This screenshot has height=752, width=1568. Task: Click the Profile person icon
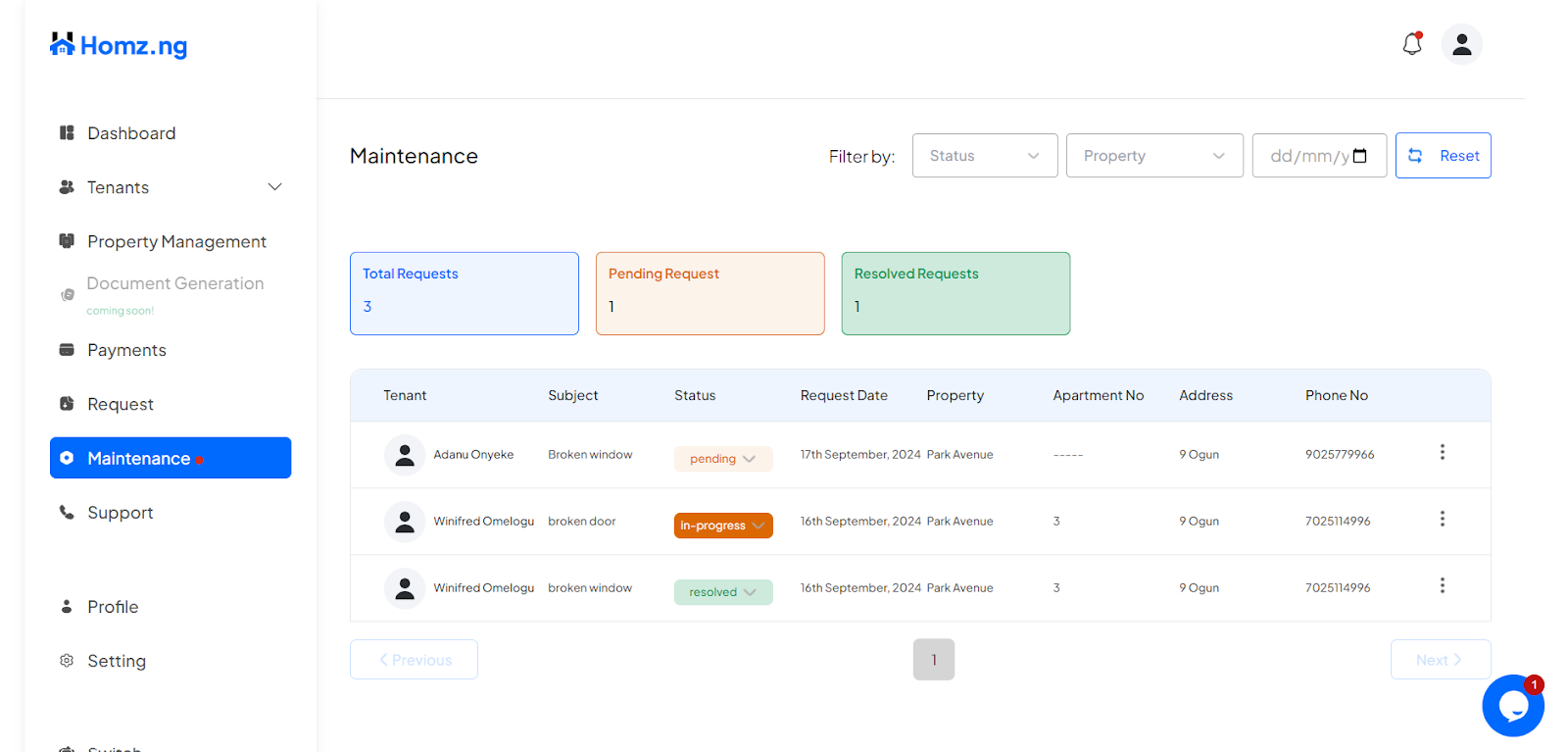point(67,607)
